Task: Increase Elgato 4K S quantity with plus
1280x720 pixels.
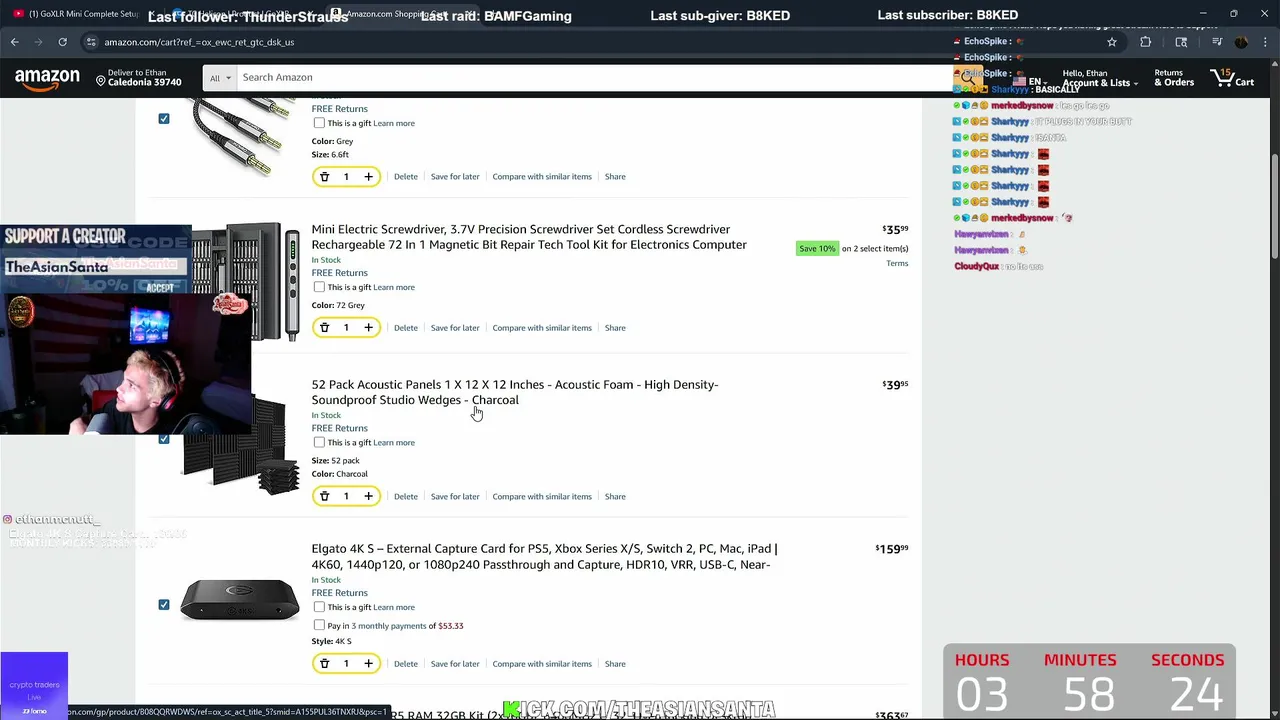Action: pos(368,664)
